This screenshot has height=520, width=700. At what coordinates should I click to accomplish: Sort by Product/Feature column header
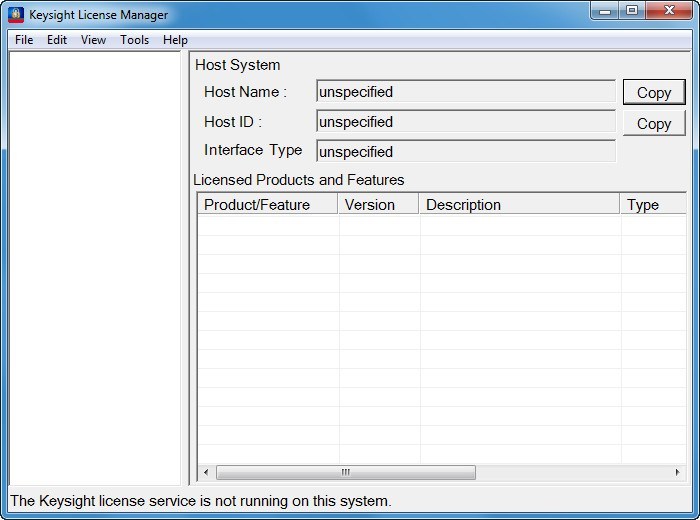coord(268,204)
